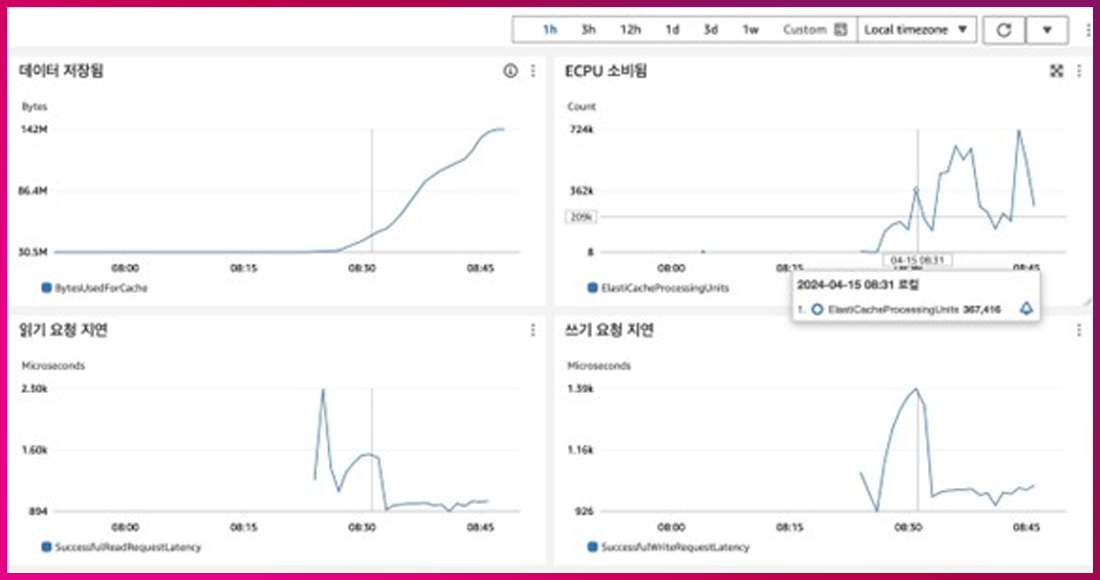Set the time range to 12h
Screen dimensions: 1100x580
630,30
